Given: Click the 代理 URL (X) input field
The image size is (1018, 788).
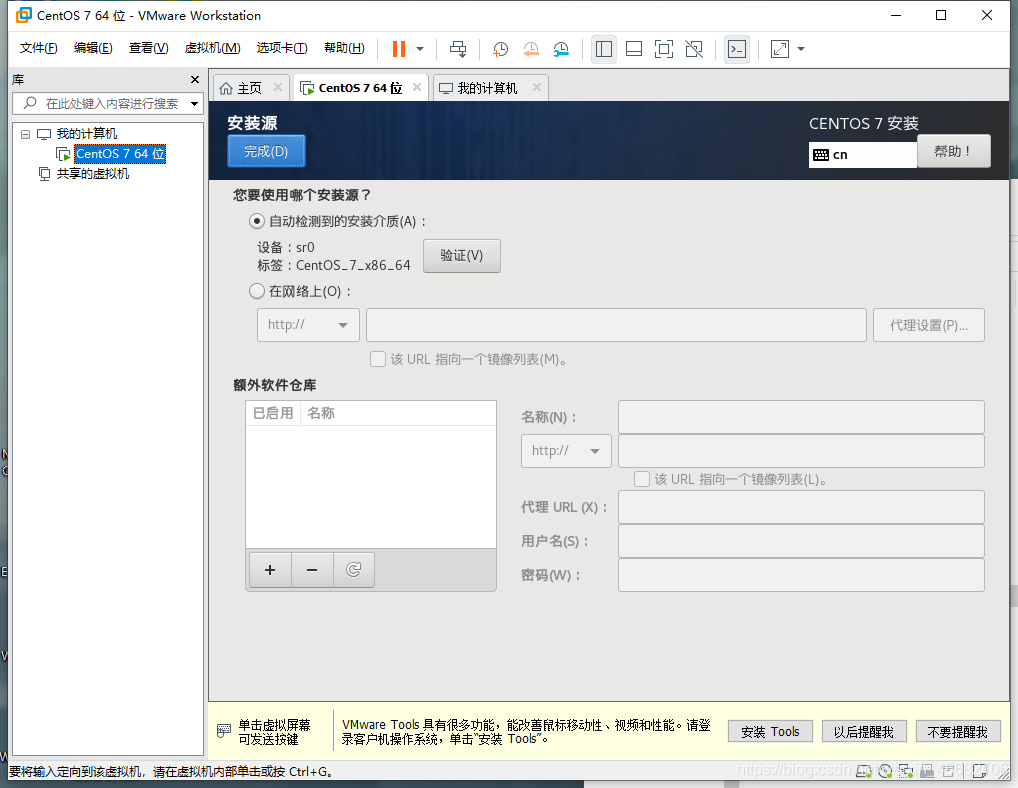Looking at the screenshot, I should point(801,507).
